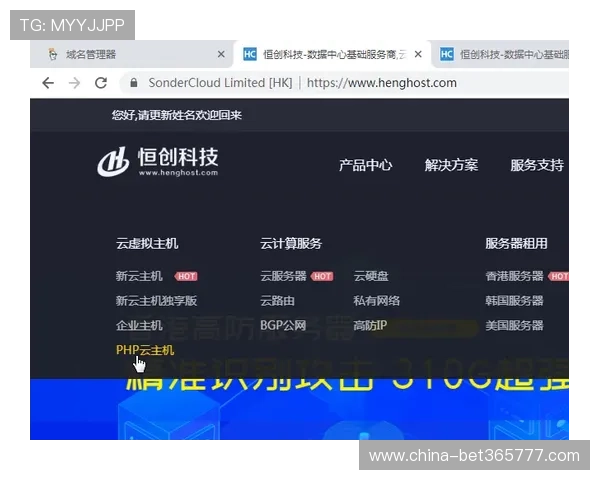The height and width of the screenshot is (480, 600).
Task: Select 企业主机
Action: 139,326
